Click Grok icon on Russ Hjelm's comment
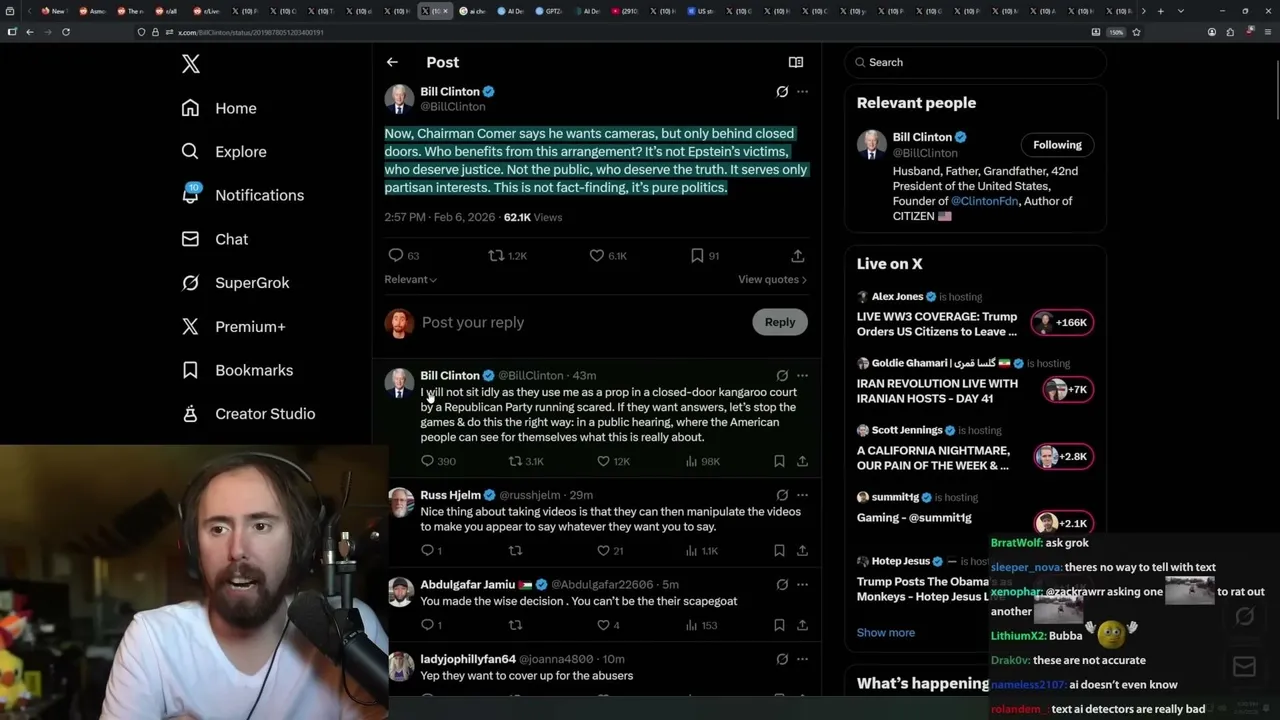 782,495
